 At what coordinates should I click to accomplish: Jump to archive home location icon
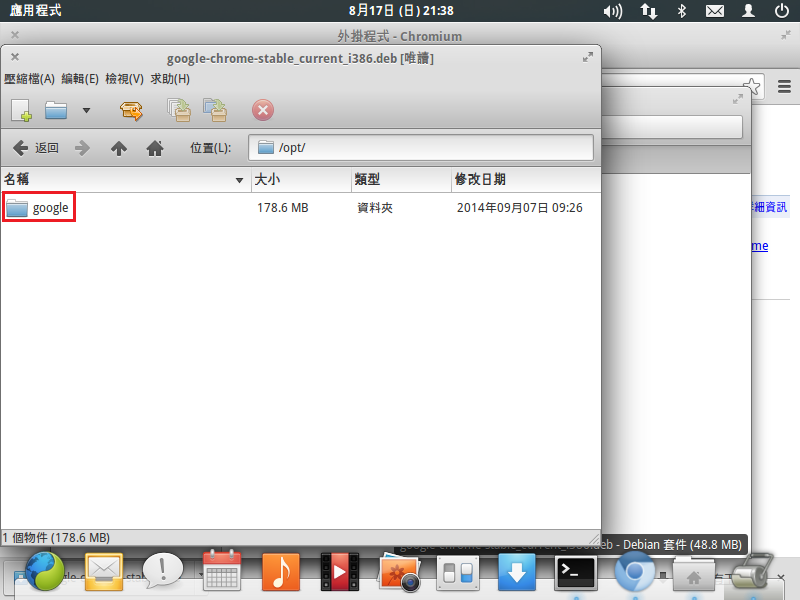click(x=155, y=148)
